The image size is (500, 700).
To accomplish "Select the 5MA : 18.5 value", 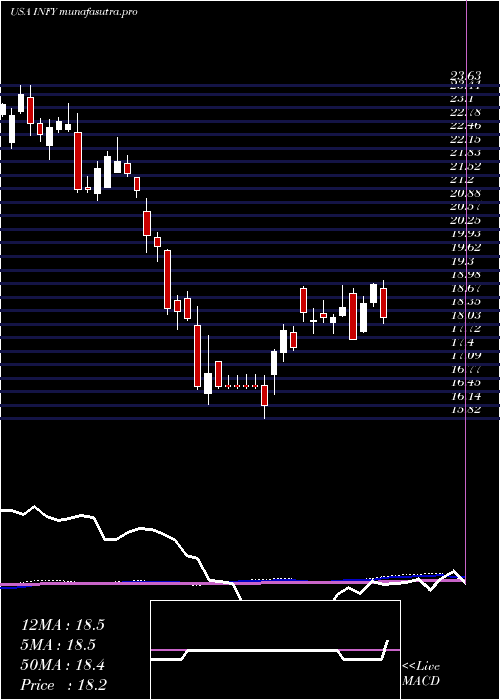I will (58, 645).
